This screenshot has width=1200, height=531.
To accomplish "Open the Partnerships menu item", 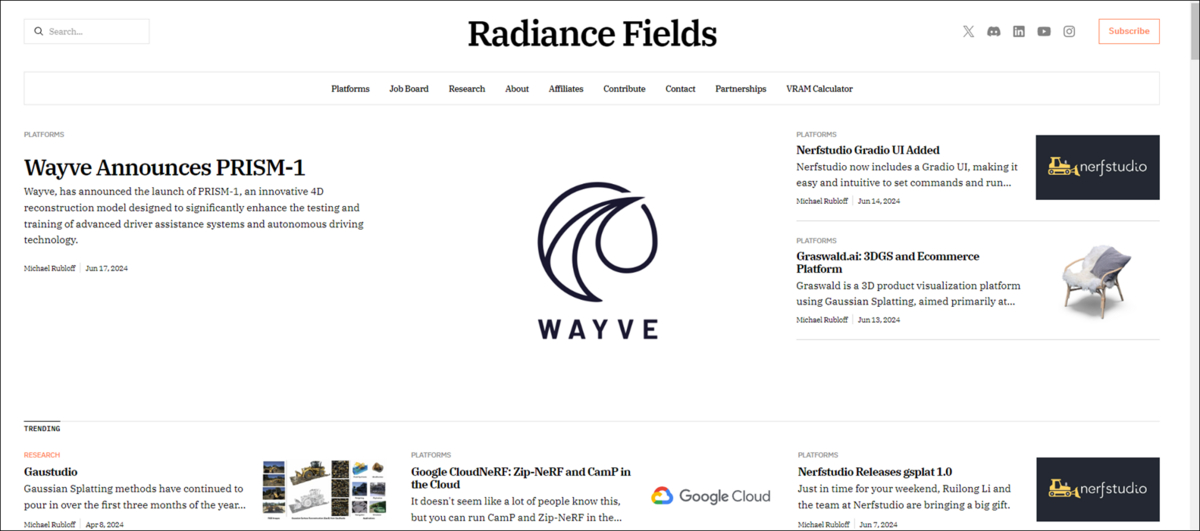I will click(741, 89).
